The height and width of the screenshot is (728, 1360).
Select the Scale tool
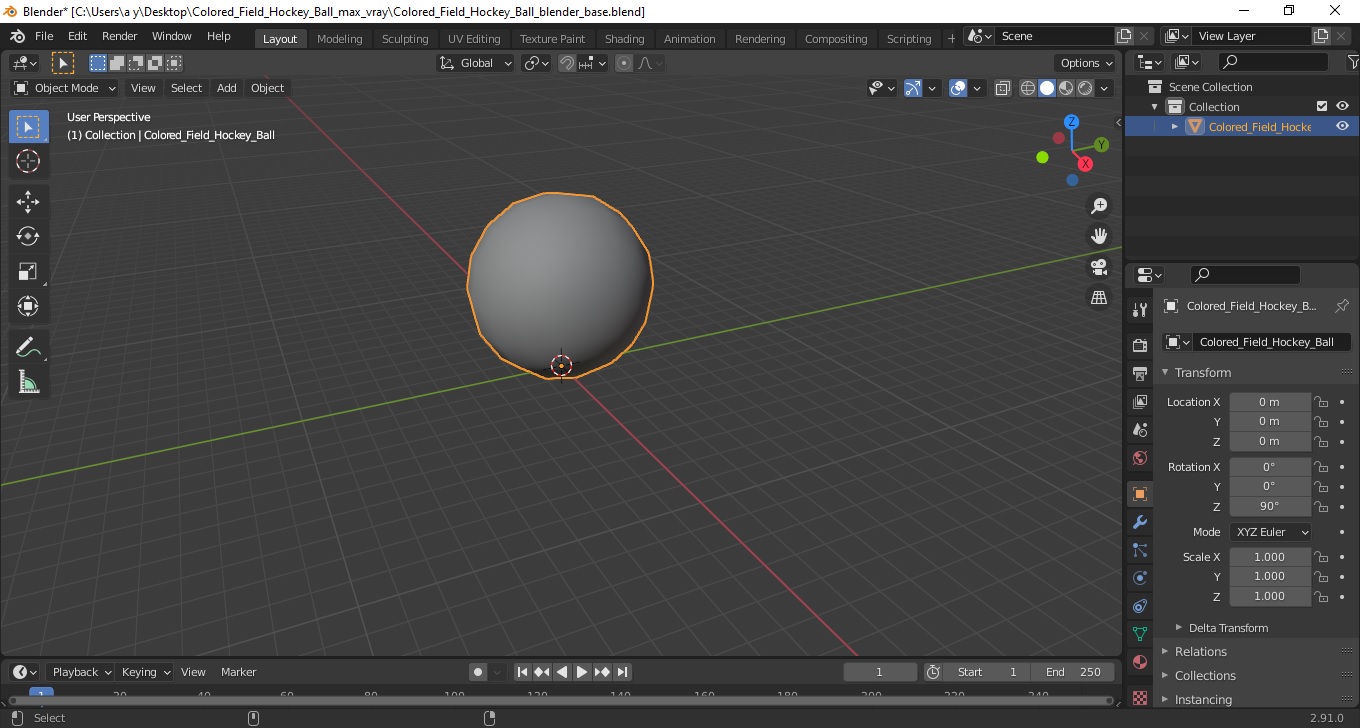coord(28,271)
